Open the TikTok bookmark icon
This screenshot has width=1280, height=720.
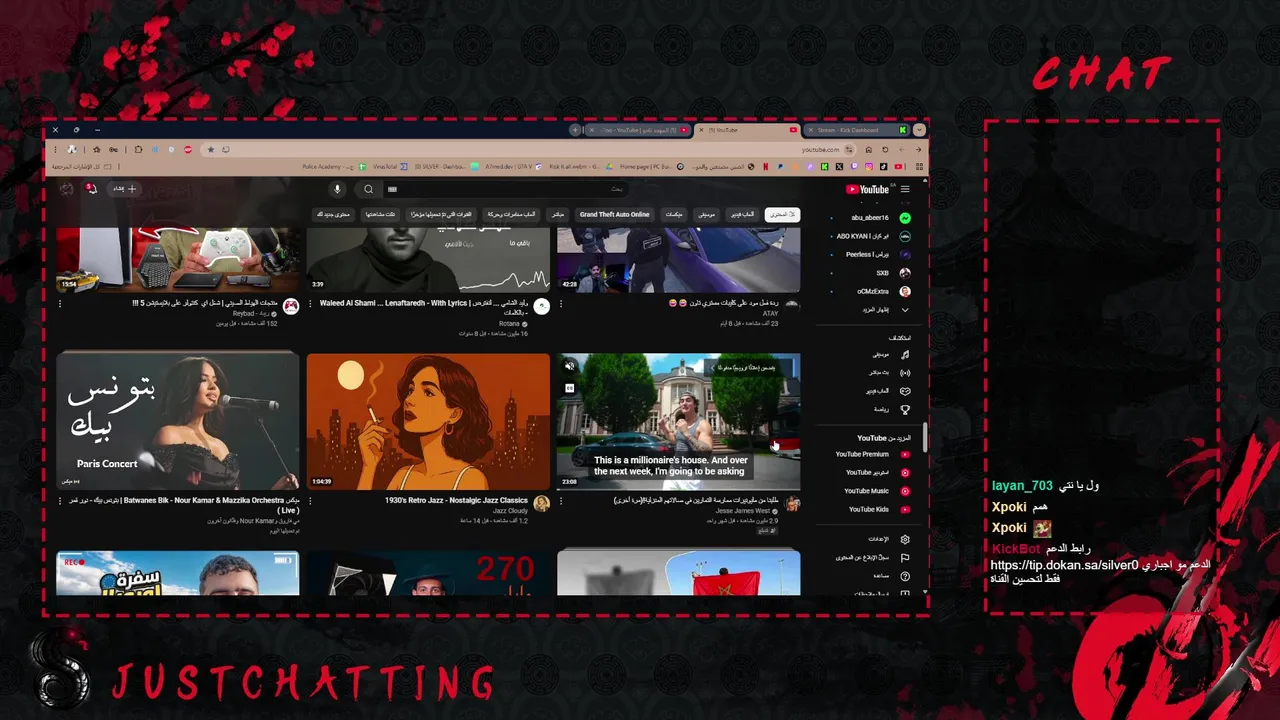pyautogui.click(x=884, y=167)
